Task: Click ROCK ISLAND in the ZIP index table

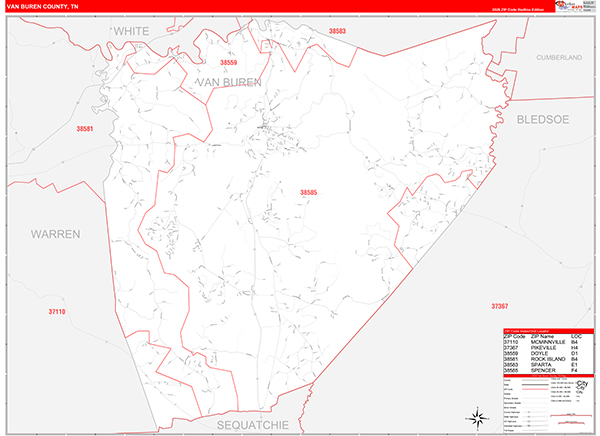Action: (x=548, y=359)
